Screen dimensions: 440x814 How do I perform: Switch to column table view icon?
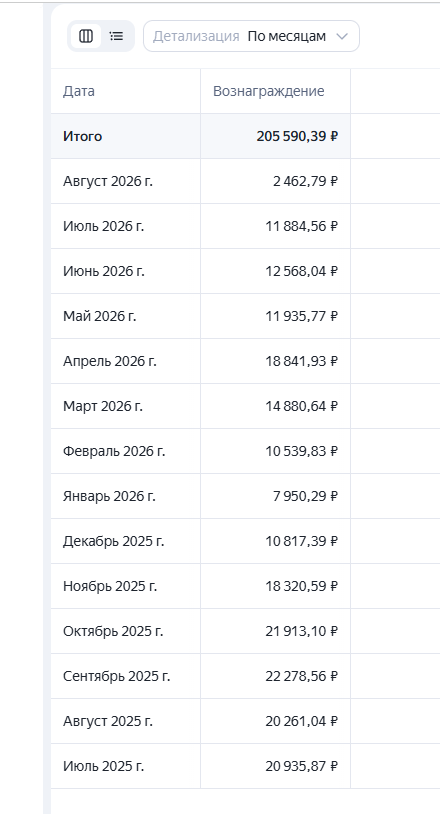[x=86, y=36]
